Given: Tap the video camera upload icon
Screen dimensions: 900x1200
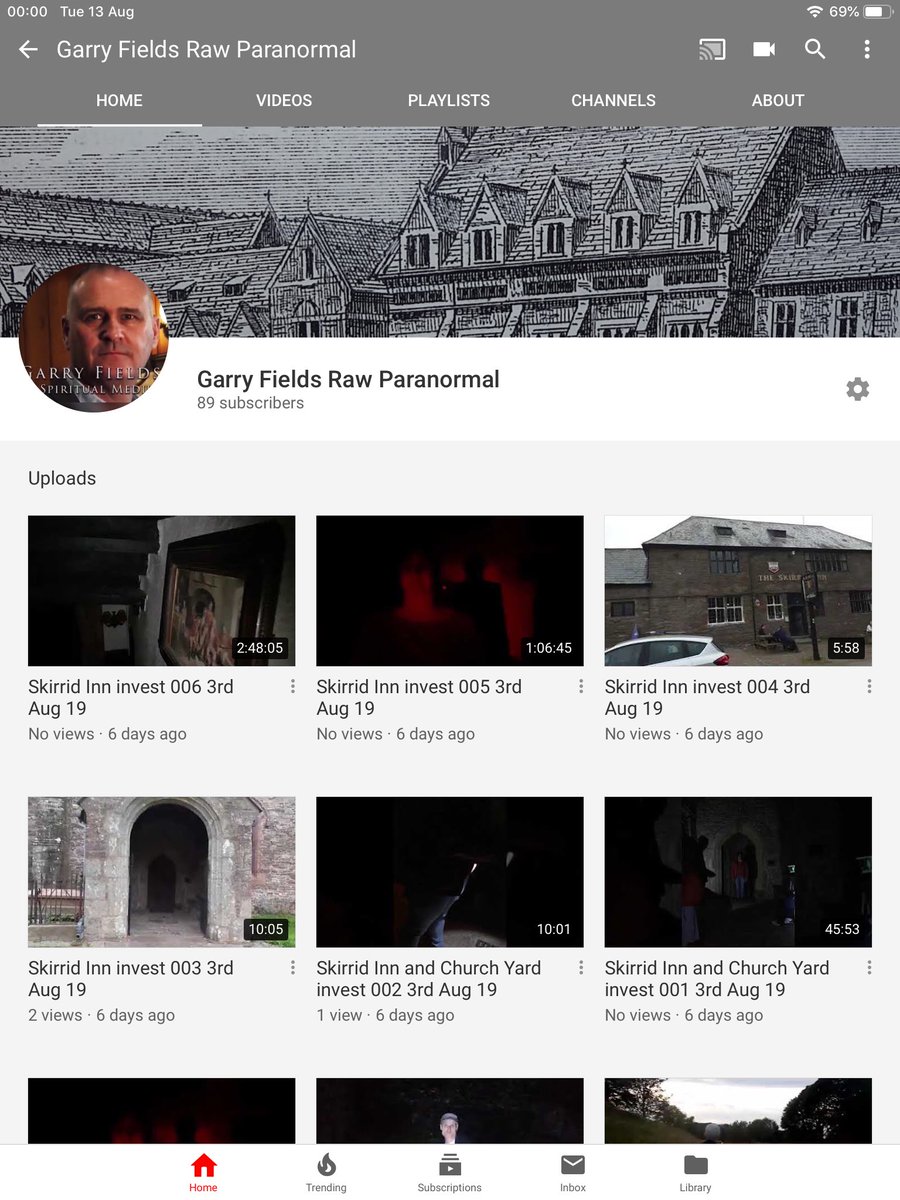Looking at the screenshot, I should pos(764,49).
